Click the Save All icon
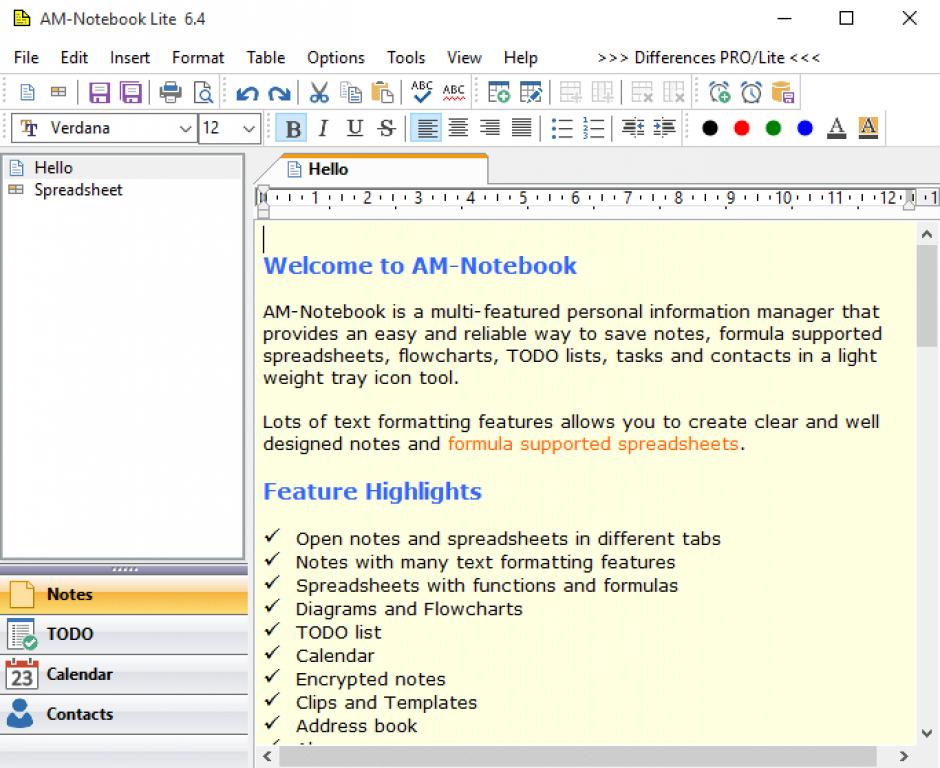 131,92
